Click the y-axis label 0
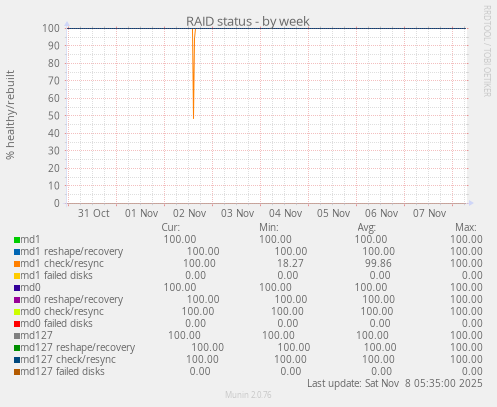This screenshot has width=497, height=407. click(57, 203)
